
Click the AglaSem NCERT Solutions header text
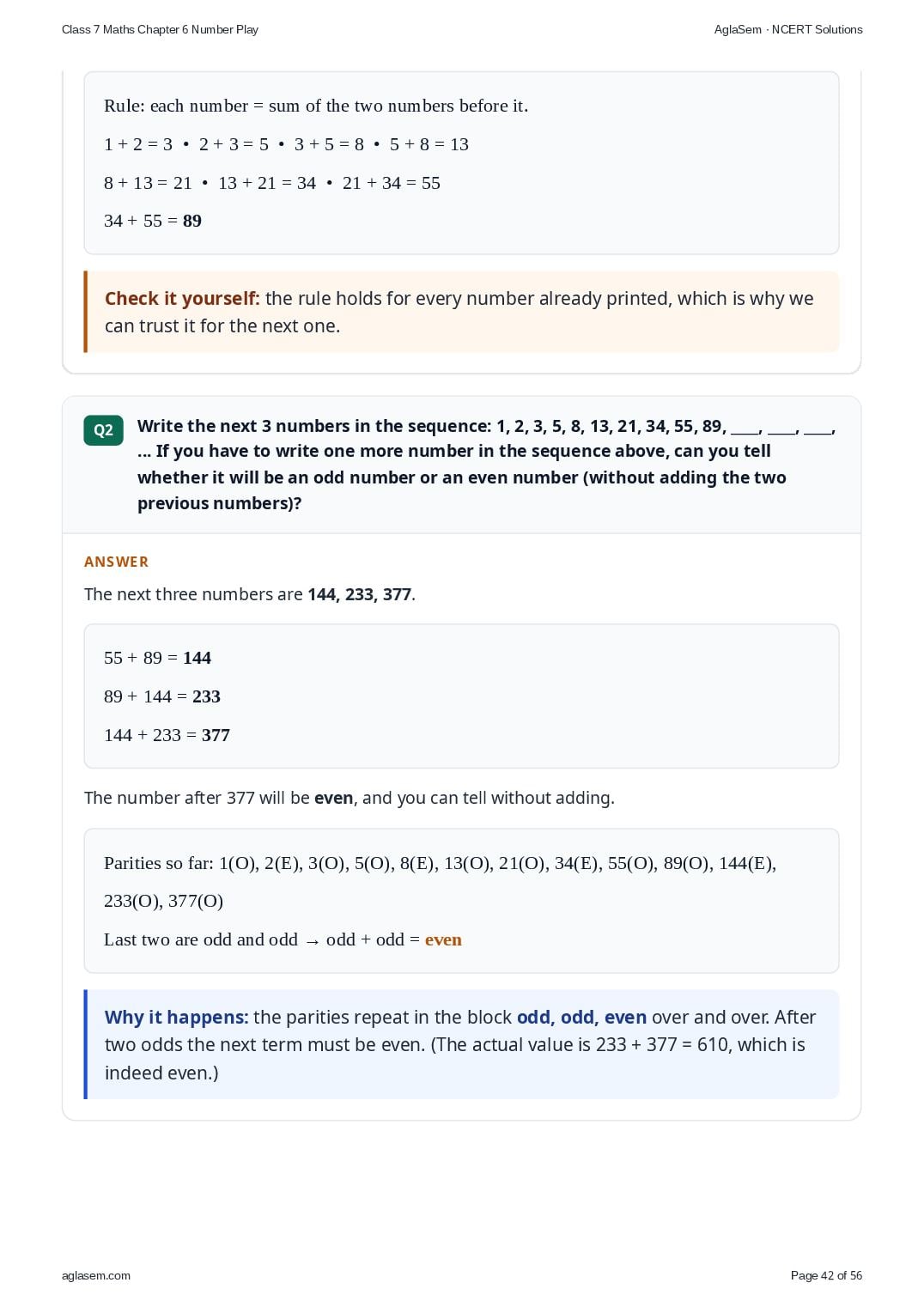[x=788, y=29]
